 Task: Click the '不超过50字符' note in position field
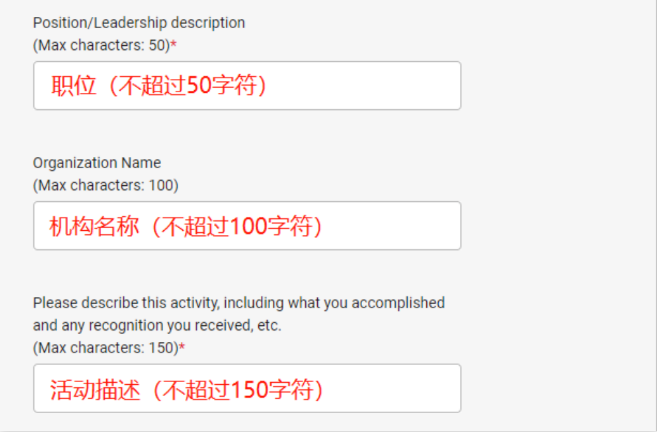[x=188, y=85]
